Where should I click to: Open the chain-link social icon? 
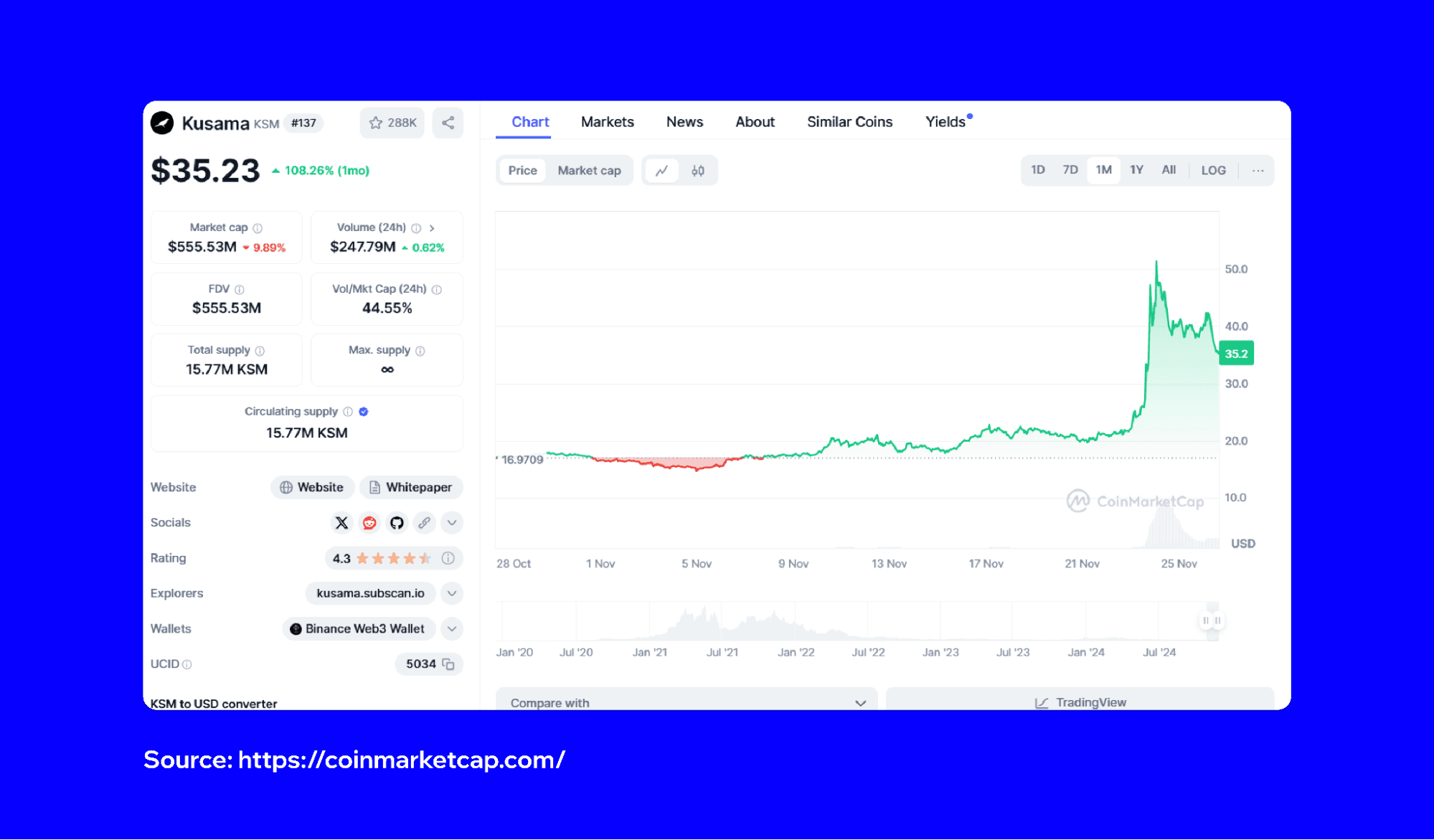click(x=425, y=523)
